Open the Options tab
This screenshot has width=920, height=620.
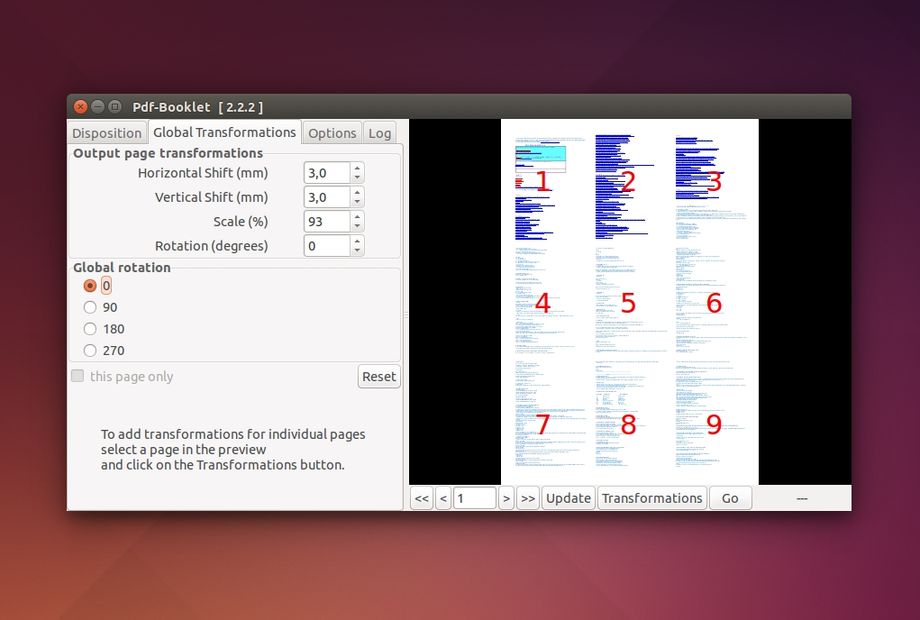click(332, 133)
